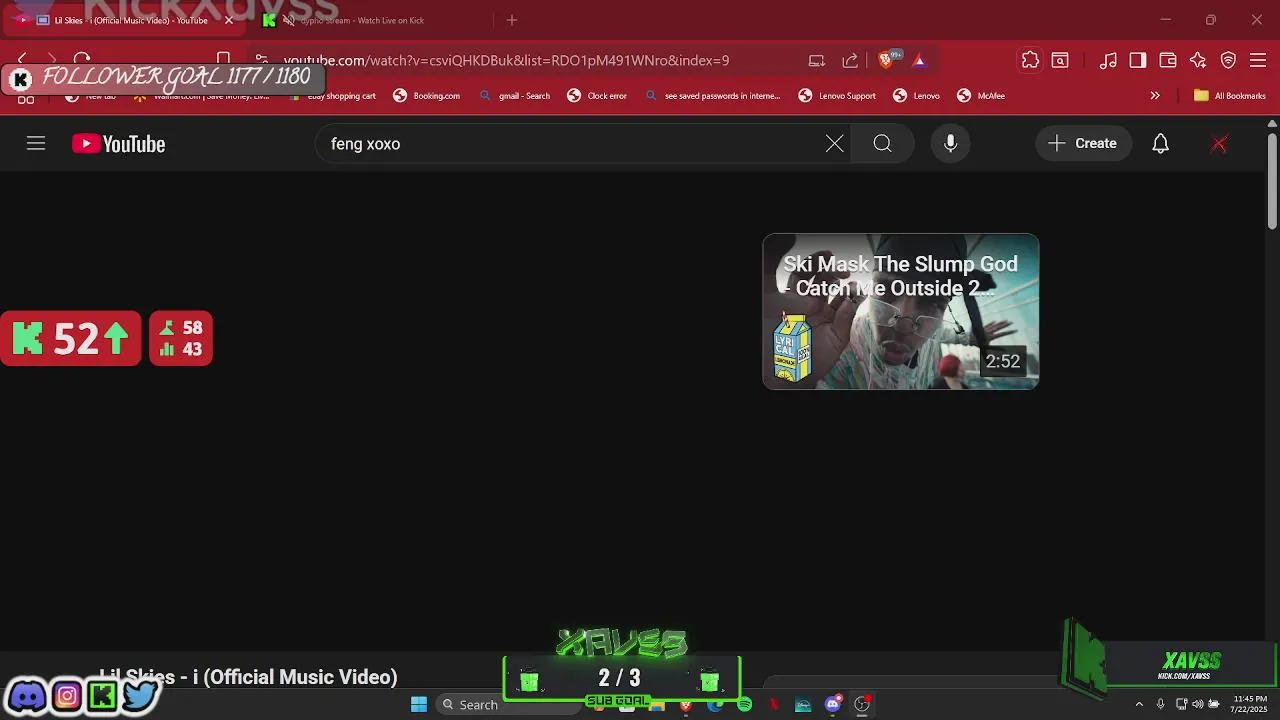1280x720 pixels.
Task: Open Brave VPN shield icon
Action: click(x=1228, y=60)
